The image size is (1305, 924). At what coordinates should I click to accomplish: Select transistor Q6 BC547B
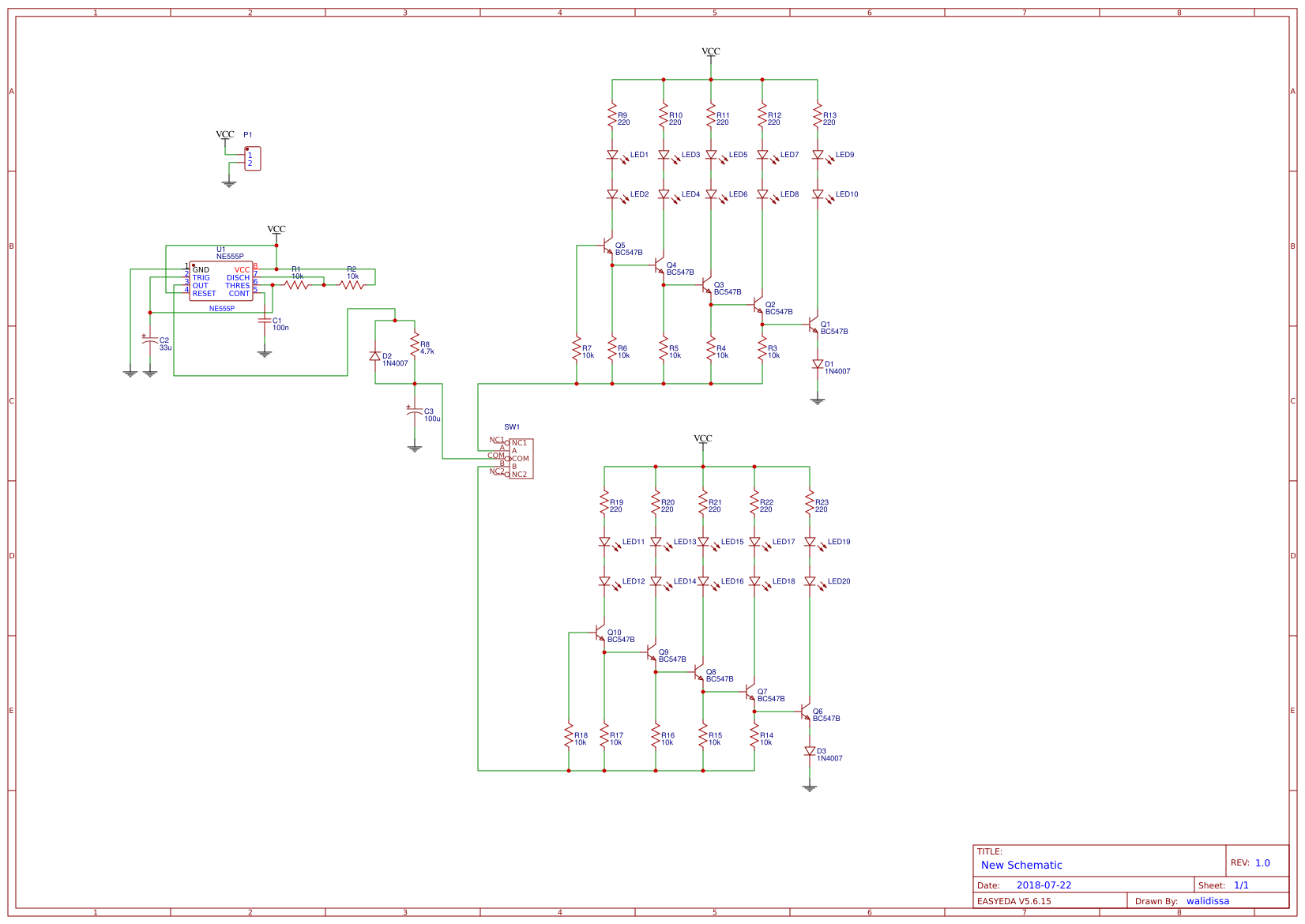tap(806, 712)
